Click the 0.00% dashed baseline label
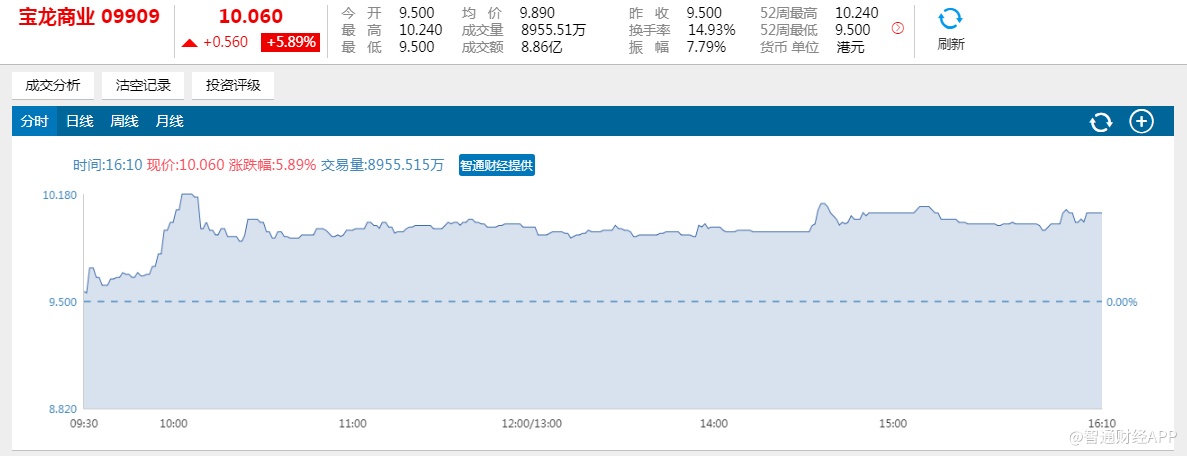 pyautogui.click(x=1122, y=302)
